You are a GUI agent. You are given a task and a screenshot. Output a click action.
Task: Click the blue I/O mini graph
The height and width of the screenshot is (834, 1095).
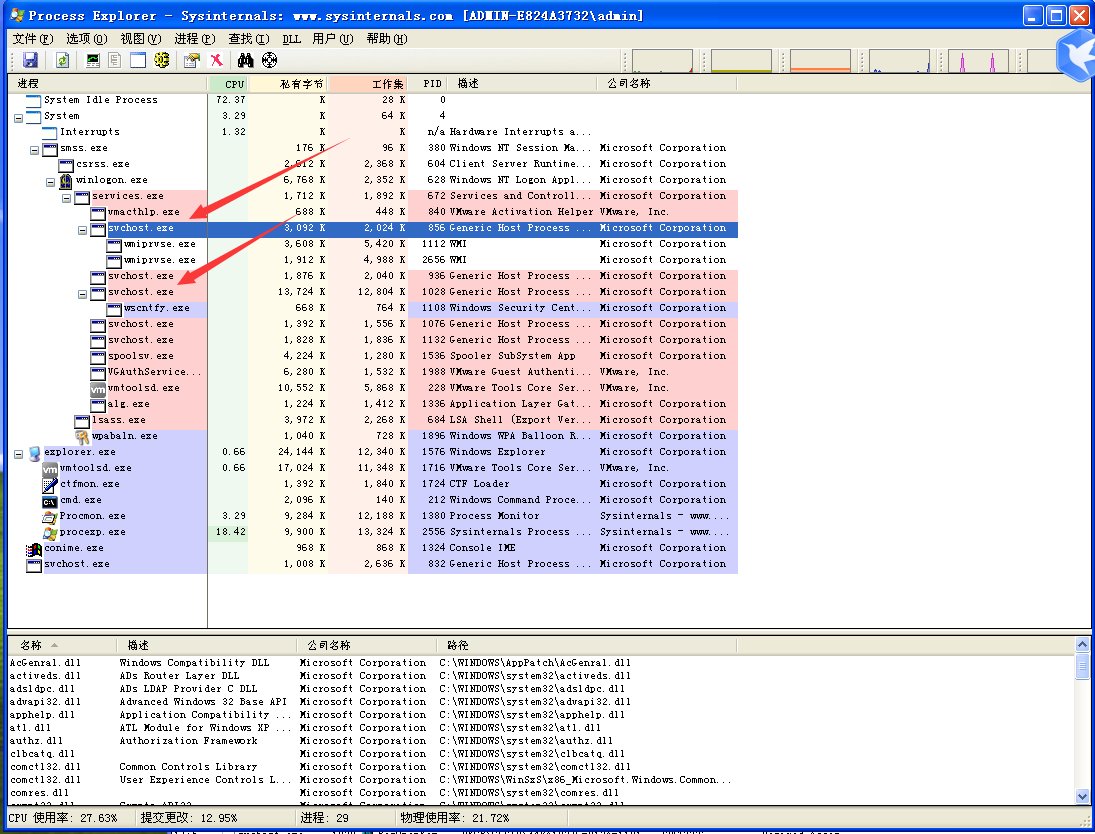pyautogui.click(x=899, y=61)
